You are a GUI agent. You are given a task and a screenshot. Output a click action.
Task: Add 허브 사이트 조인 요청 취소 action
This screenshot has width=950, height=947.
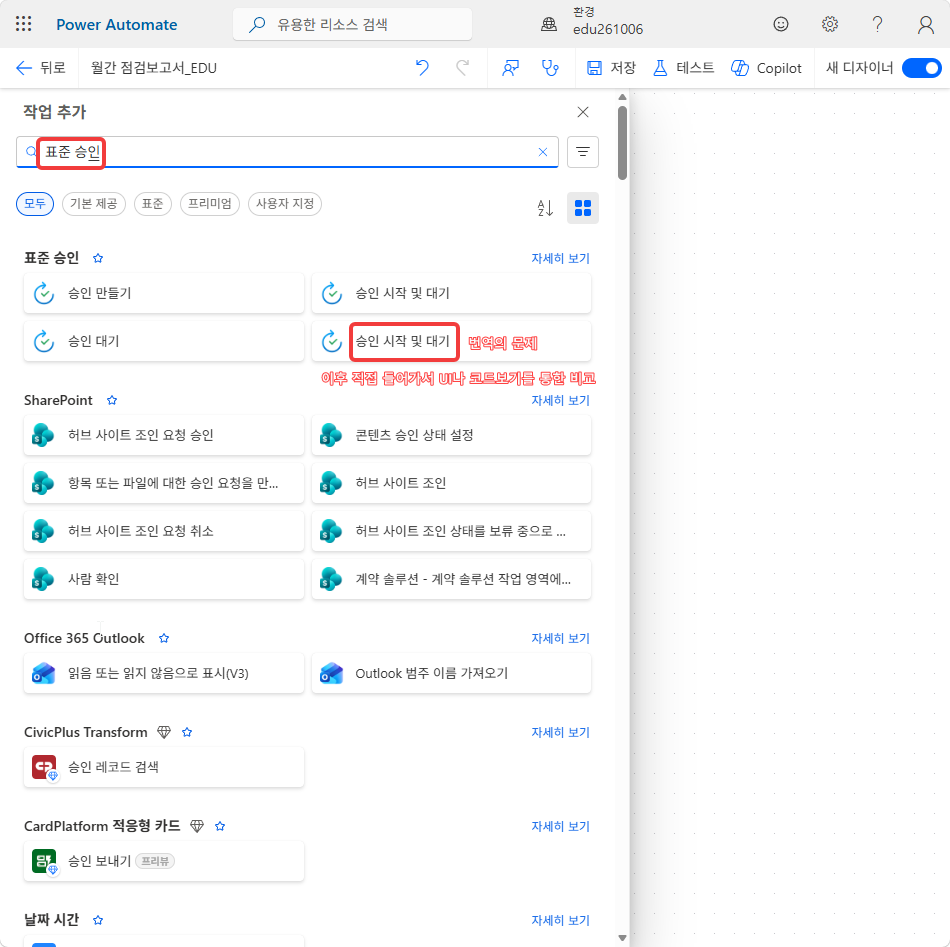click(164, 531)
